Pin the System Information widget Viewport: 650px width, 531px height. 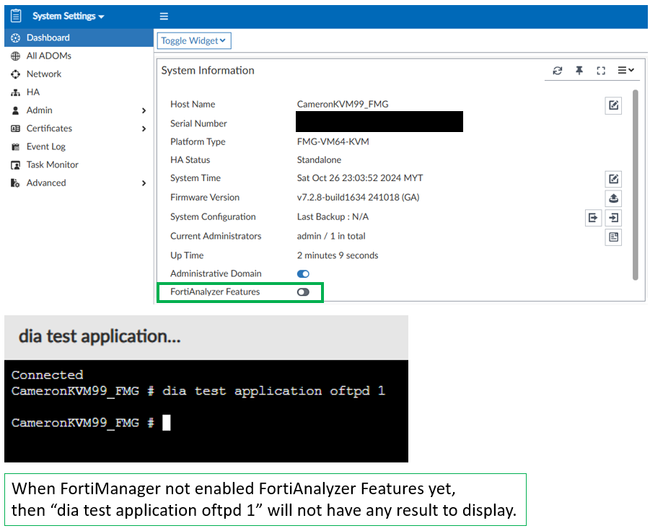point(579,71)
